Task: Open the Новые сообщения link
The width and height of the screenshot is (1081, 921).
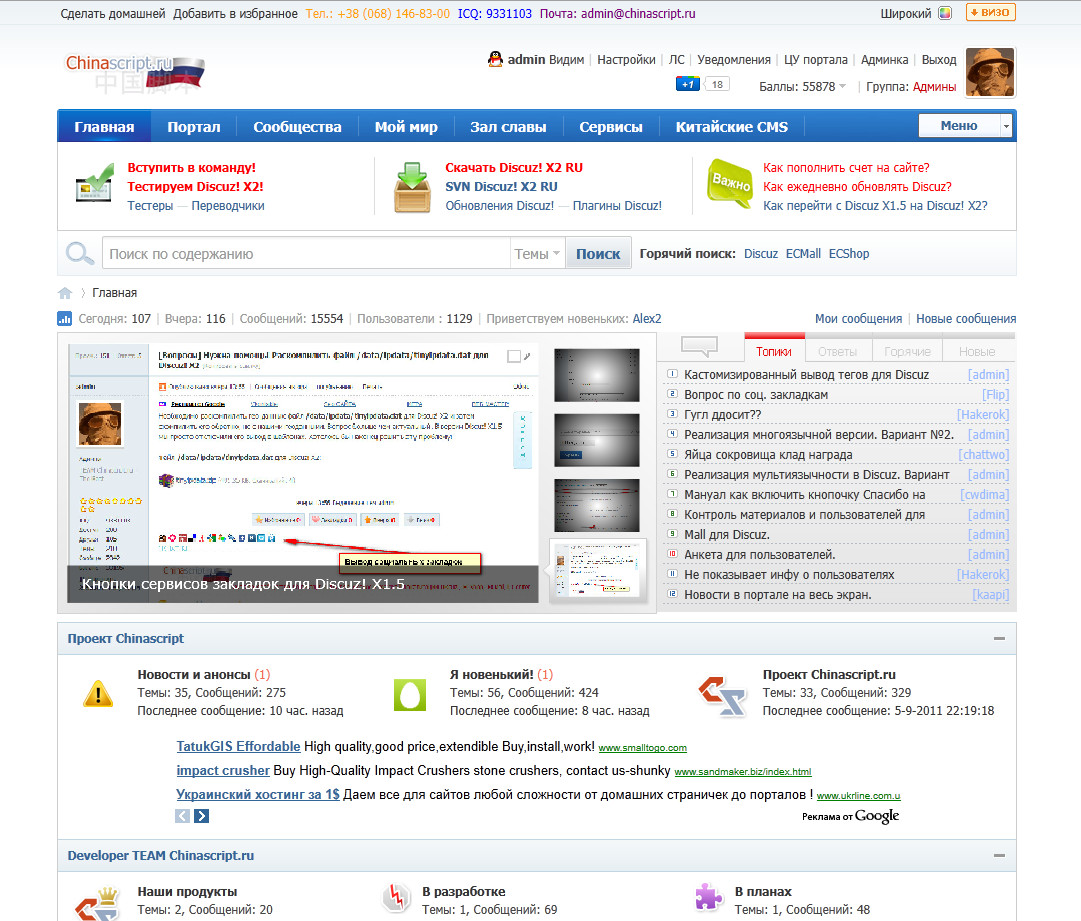Action: point(966,318)
